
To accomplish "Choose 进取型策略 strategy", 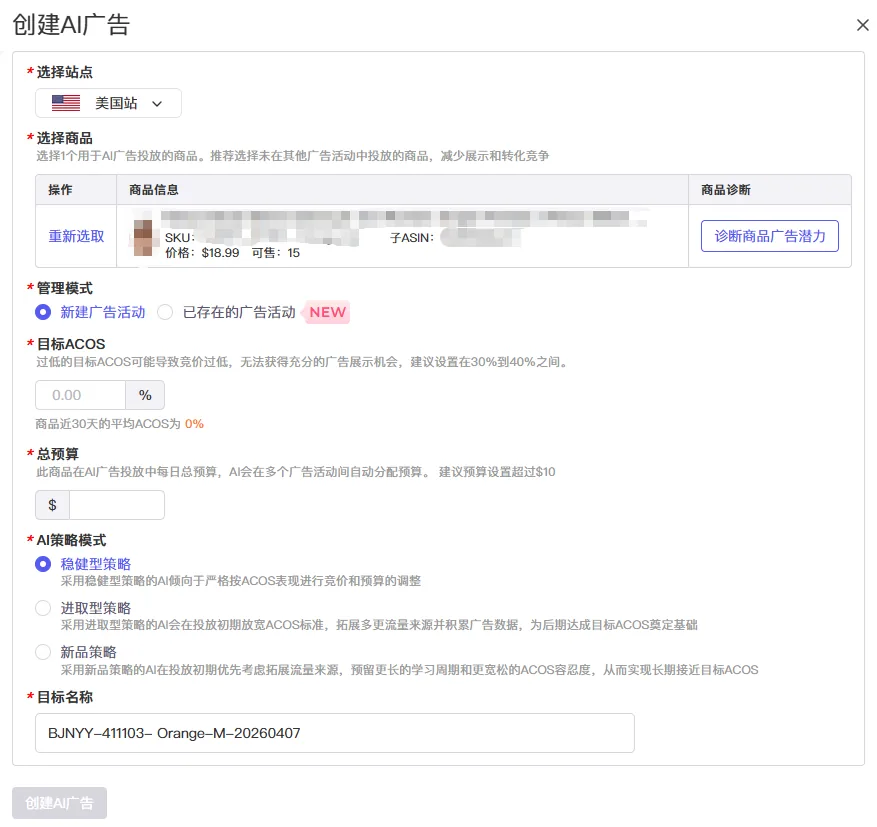I will (43, 608).
